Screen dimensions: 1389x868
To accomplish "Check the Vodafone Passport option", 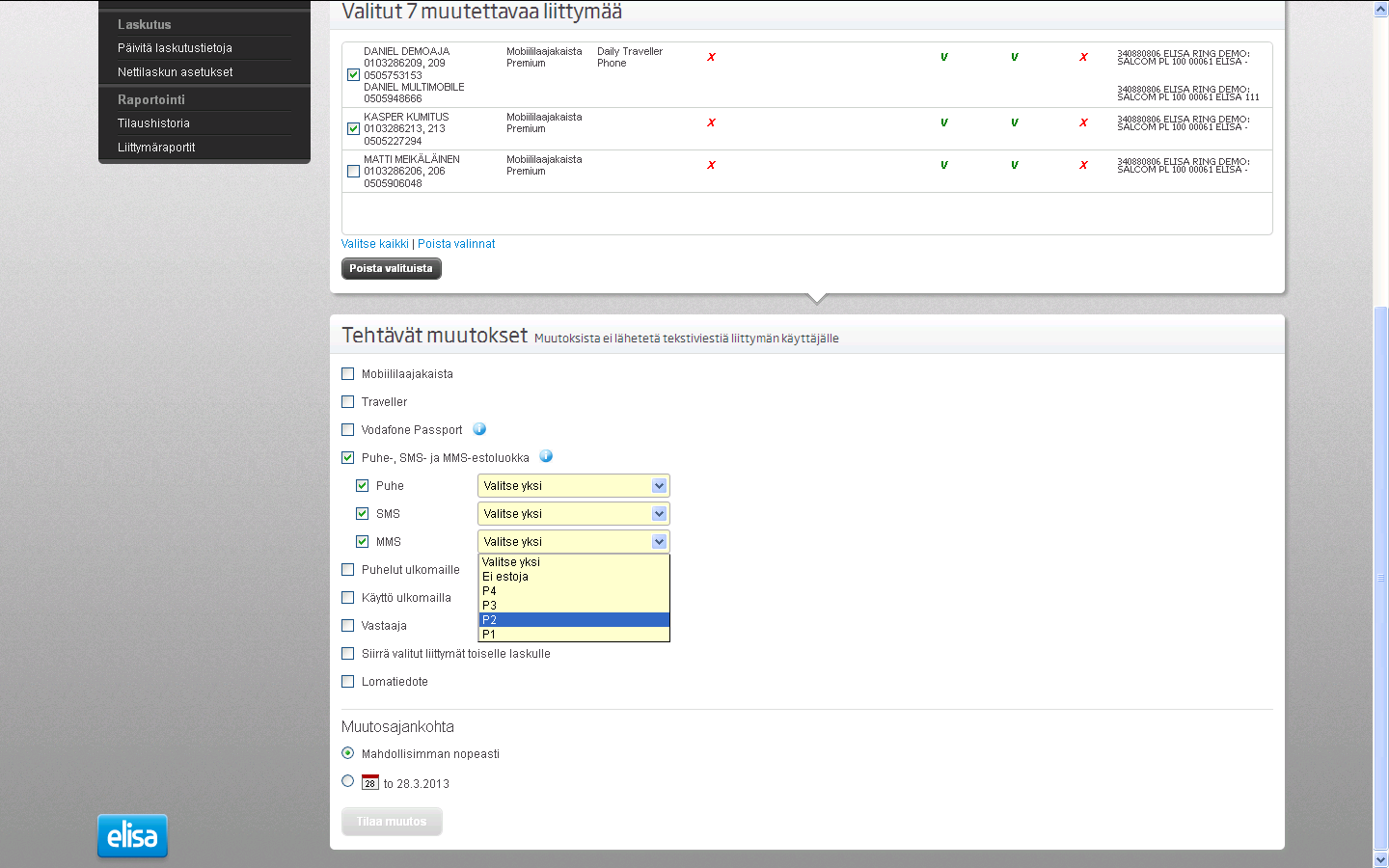I will [348, 429].
